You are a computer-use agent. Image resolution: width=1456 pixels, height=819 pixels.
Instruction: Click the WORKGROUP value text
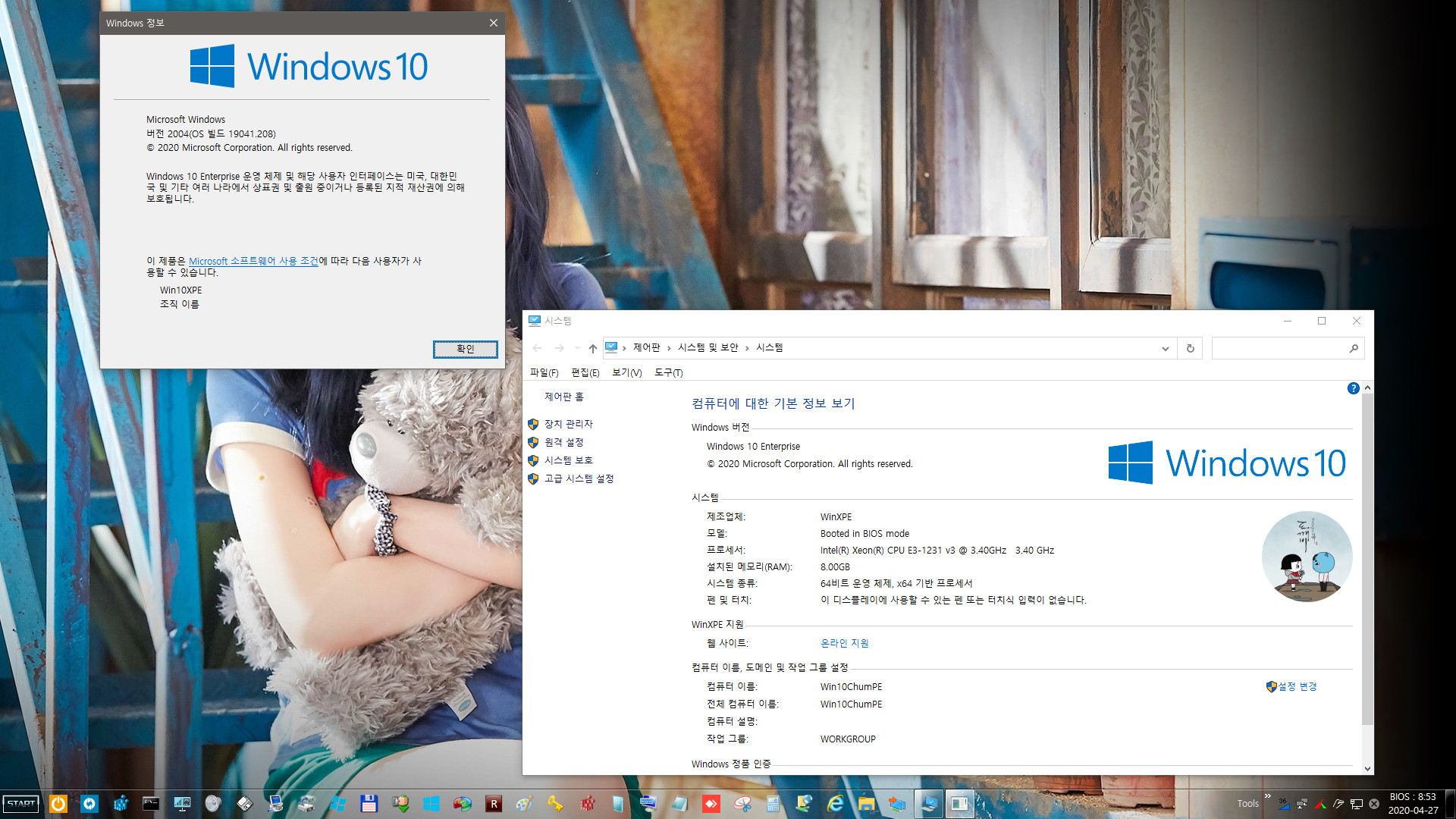tap(847, 739)
